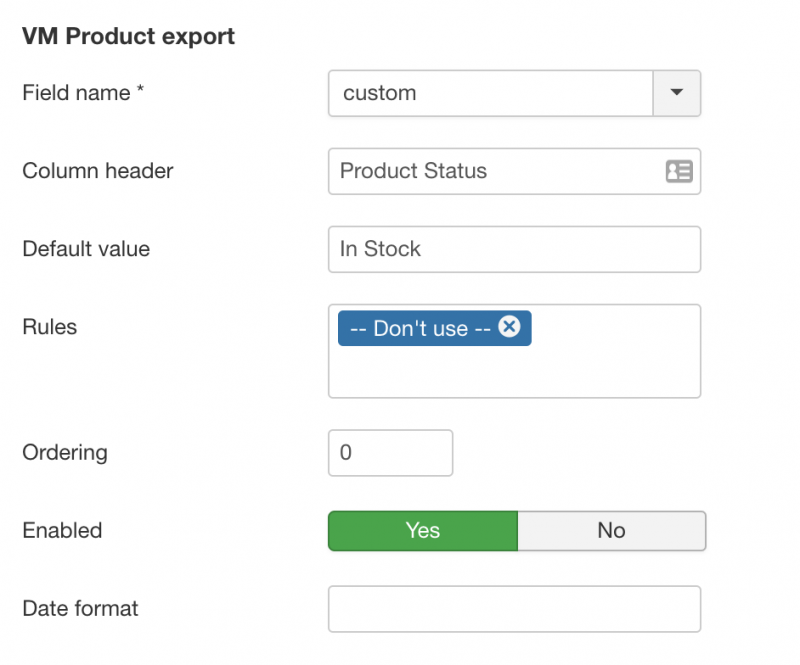Screen dimensions: 800x665
Task: Switch Enabled to No
Action: (x=612, y=531)
